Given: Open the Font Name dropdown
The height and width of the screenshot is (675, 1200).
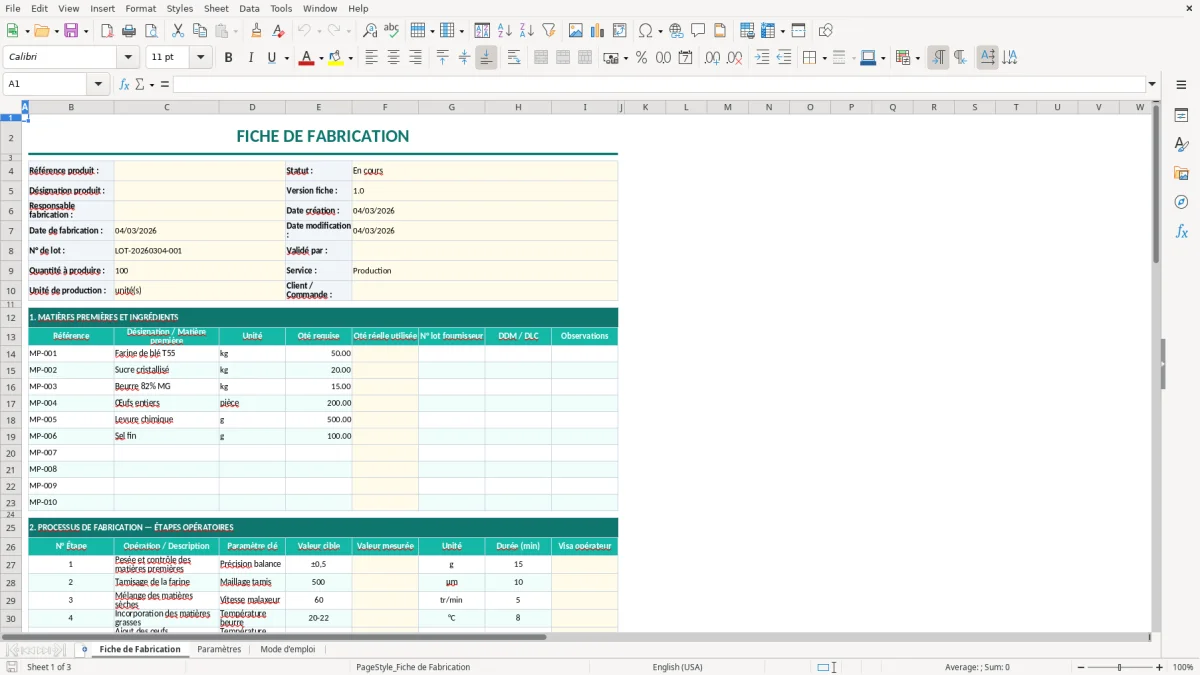Looking at the screenshot, I should (127, 58).
